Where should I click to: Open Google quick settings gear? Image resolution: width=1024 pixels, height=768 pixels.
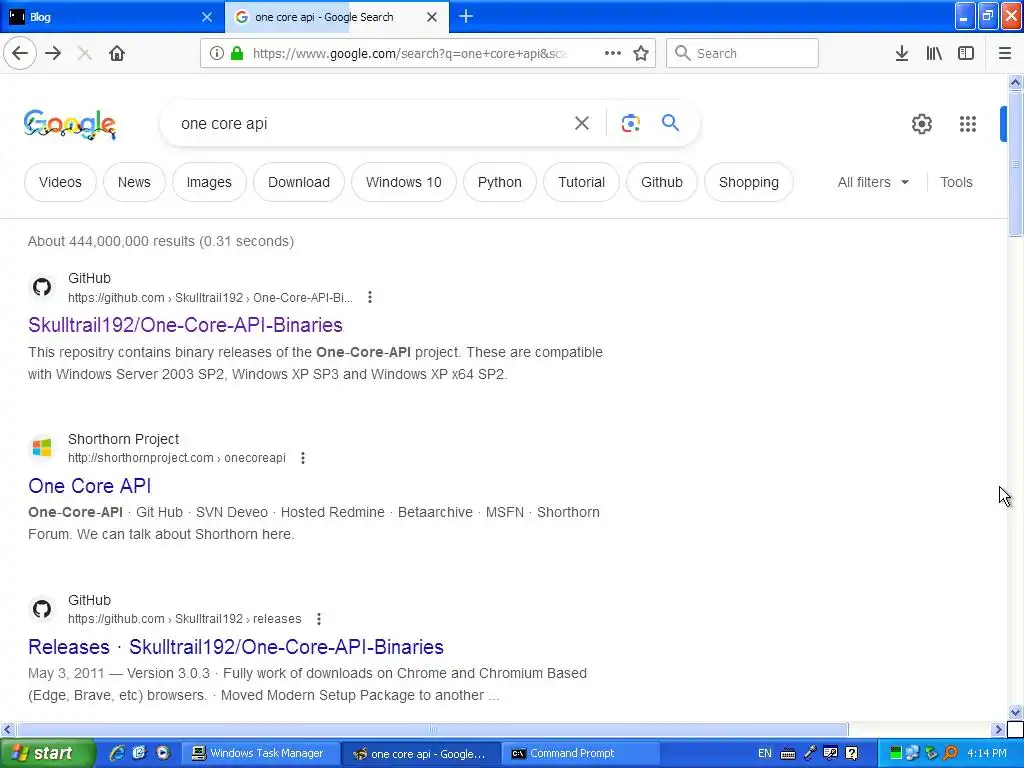(921, 123)
